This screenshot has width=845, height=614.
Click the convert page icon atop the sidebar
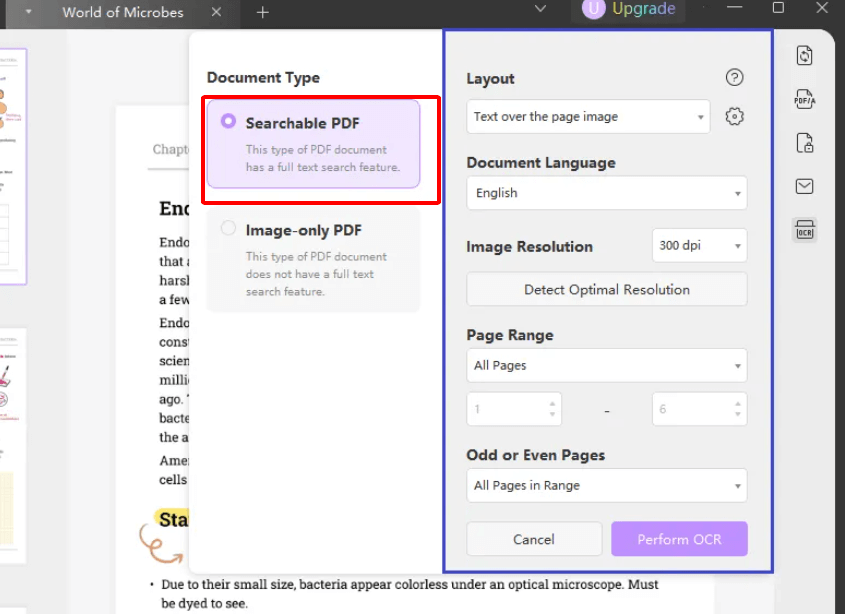[804, 57]
